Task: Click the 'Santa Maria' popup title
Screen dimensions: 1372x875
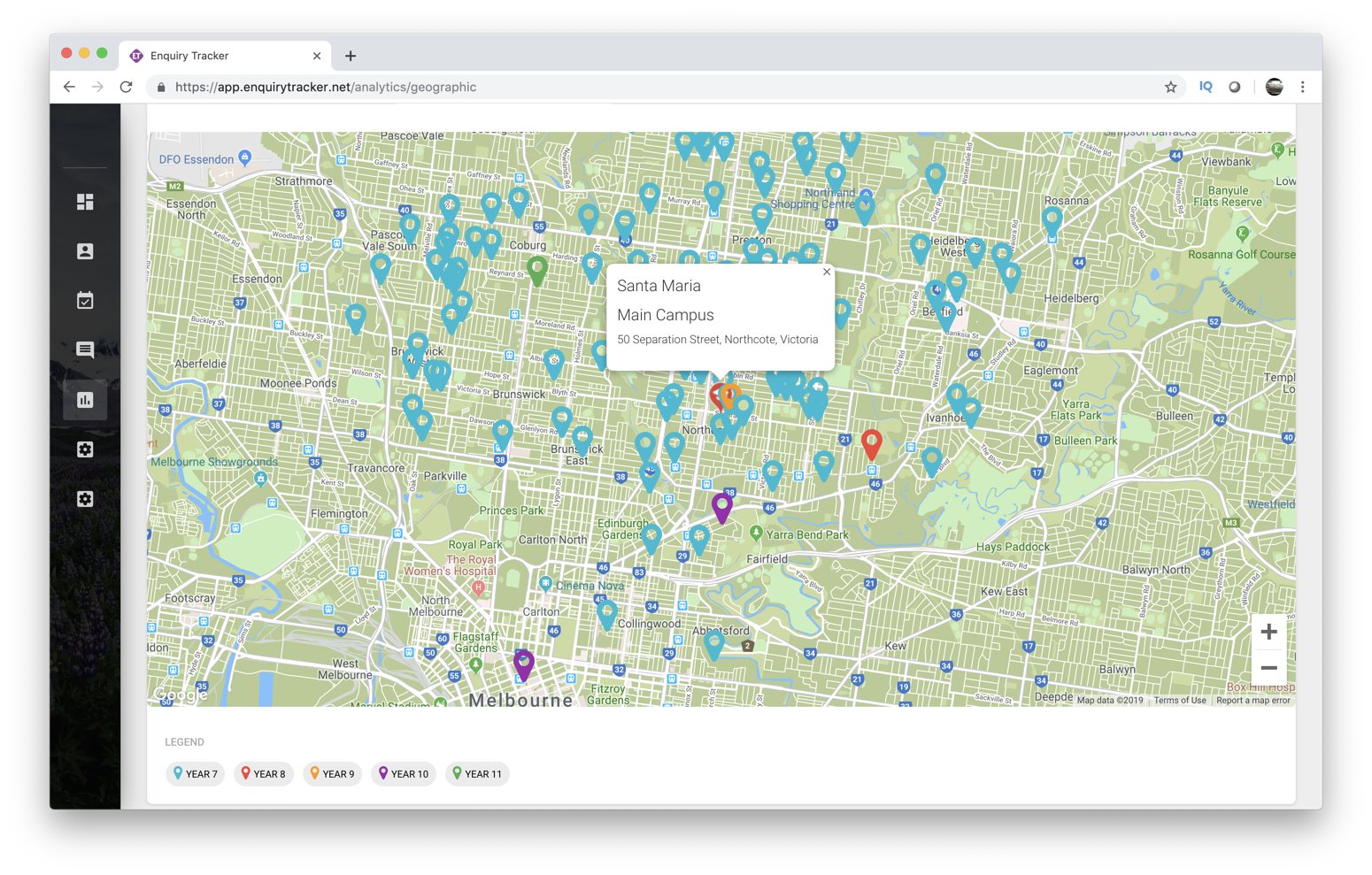Action: tap(659, 286)
